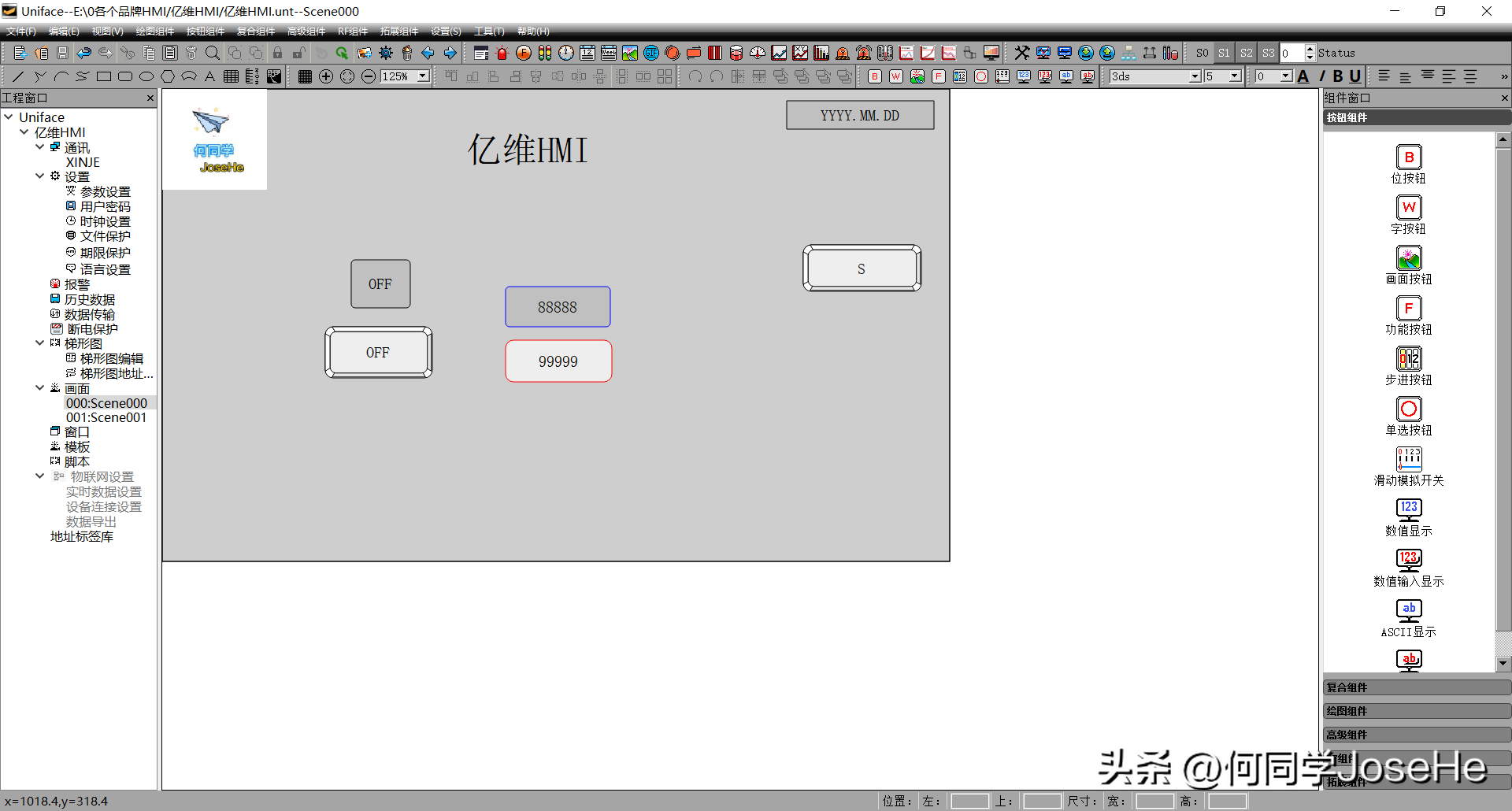The width and height of the screenshot is (1512, 811).
Task: Open the 3ds font dropdown
Action: 1195,76
